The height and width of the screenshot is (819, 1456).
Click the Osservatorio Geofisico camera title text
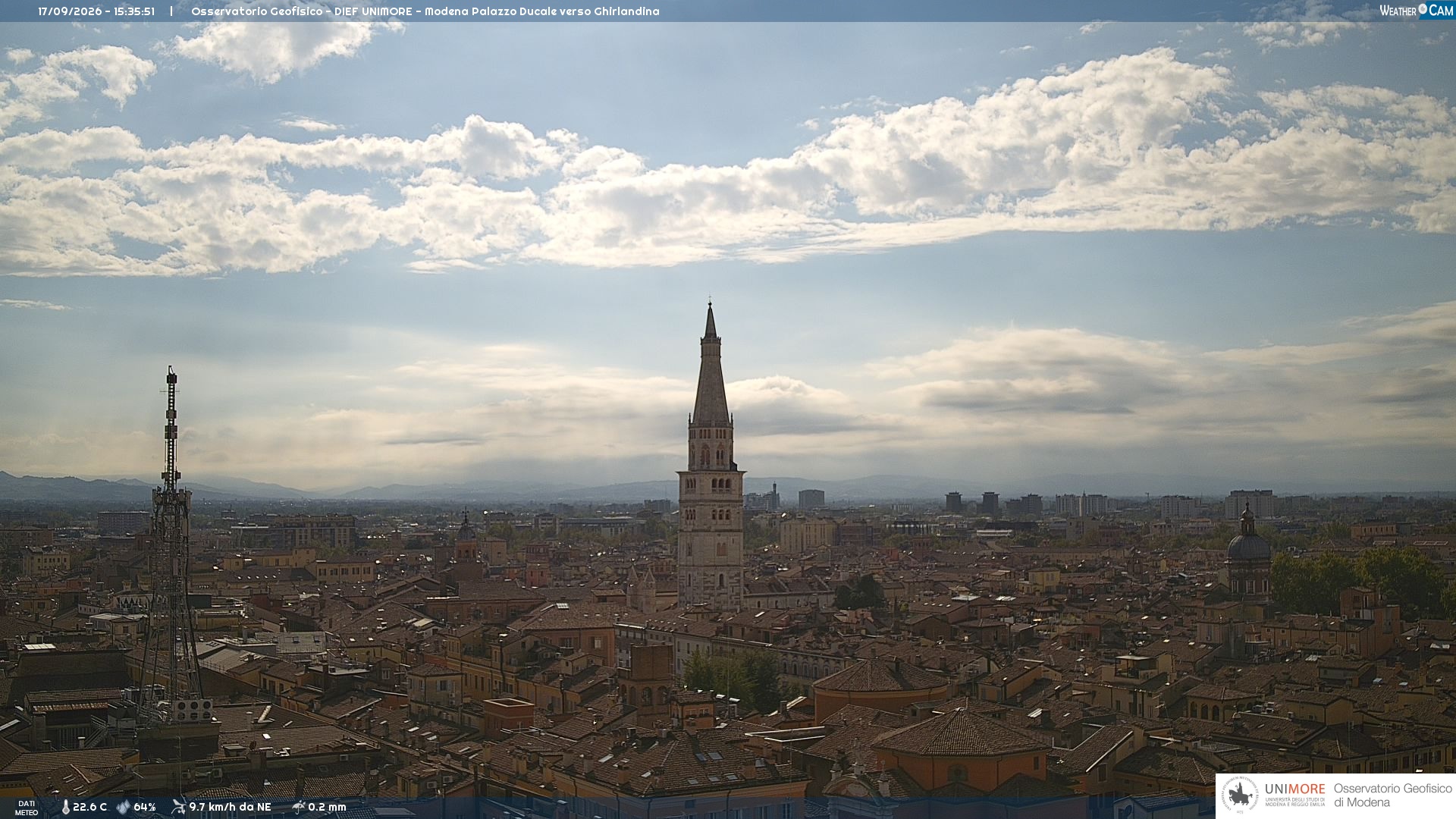click(x=425, y=11)
